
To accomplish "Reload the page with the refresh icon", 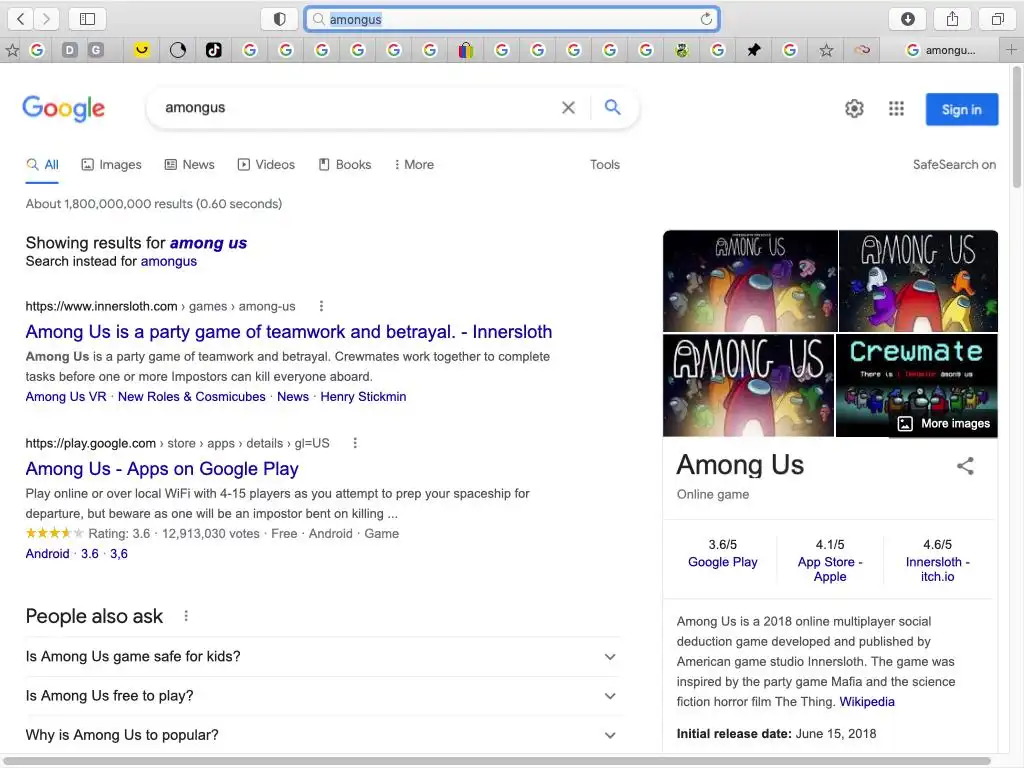I will click(x=706, y=19).
